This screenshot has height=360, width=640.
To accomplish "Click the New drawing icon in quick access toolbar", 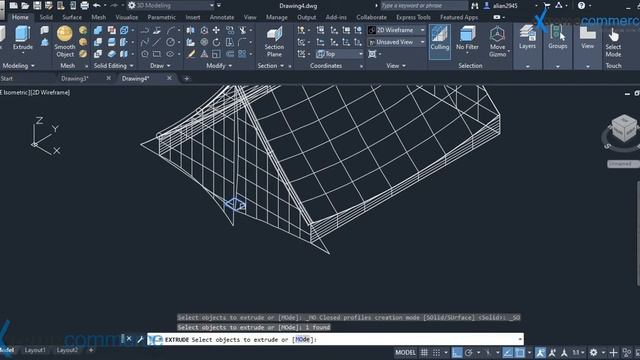I will click(13, 5).
